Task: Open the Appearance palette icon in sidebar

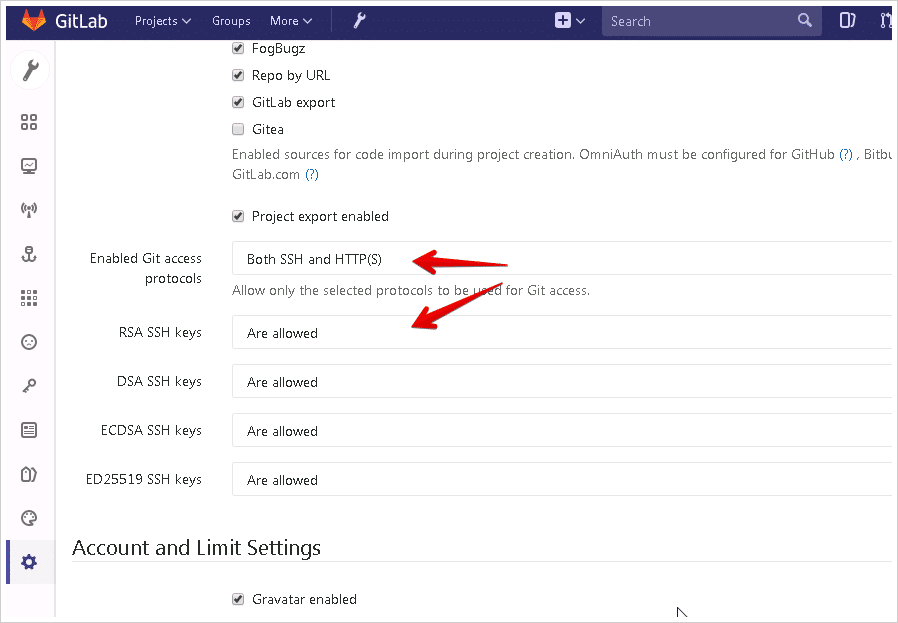Action: pyautogui.click(x=29, y=518)
